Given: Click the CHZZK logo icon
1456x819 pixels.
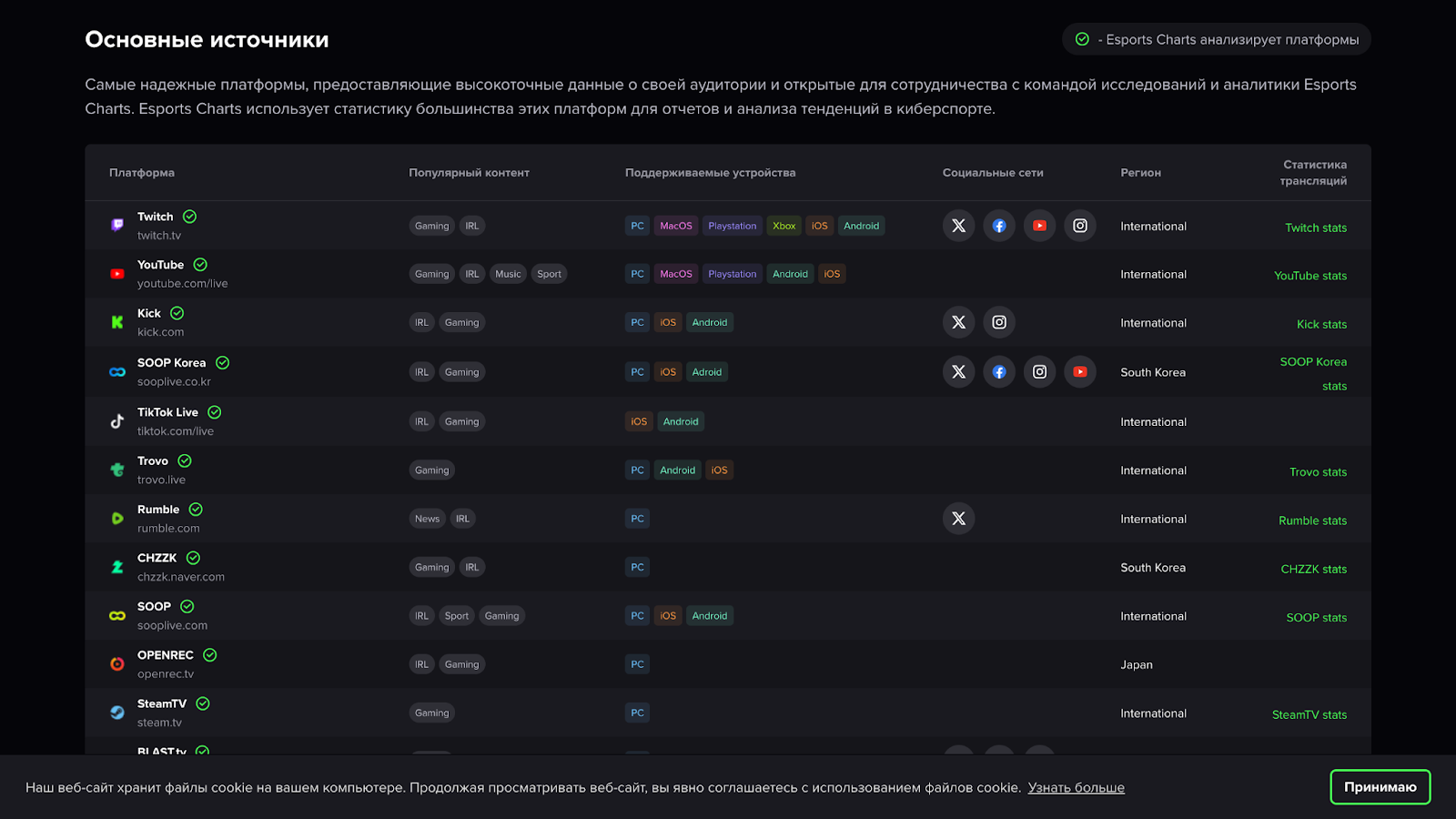Looking at the screenshot, I should coord(117,567).
